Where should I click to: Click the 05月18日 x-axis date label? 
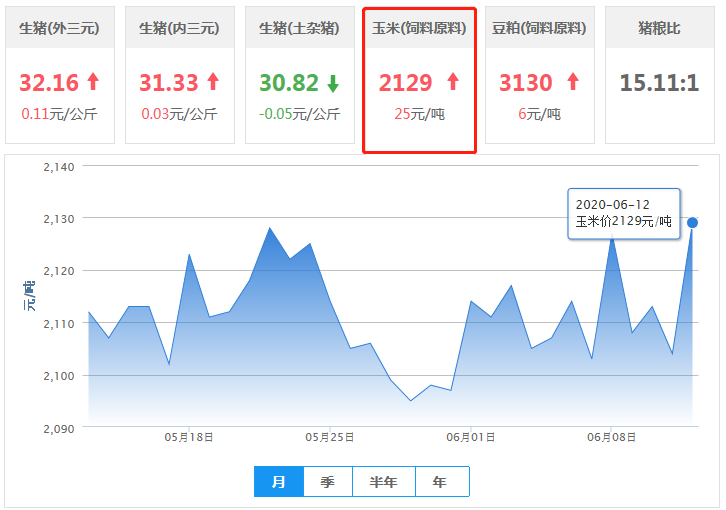(x=189, y=436)
